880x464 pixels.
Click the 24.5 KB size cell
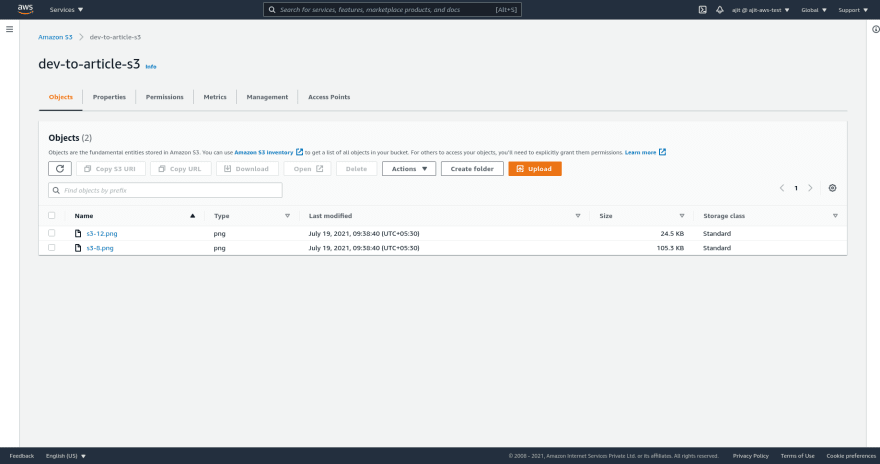click(672, 233)
